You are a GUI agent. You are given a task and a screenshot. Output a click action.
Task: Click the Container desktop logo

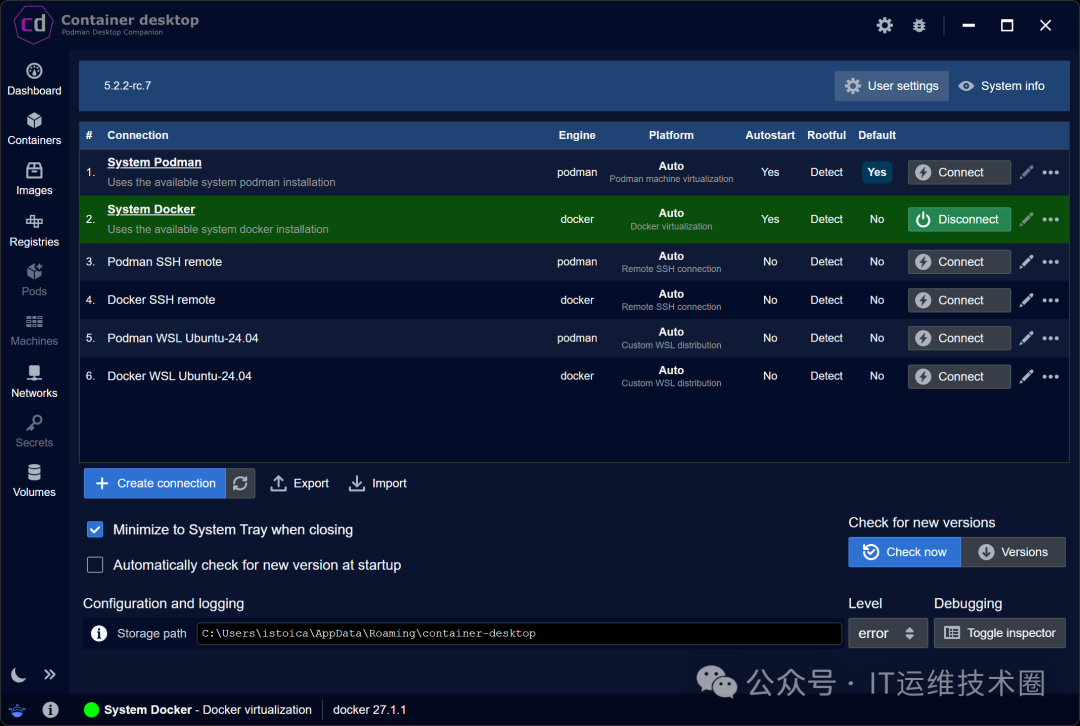(33, 25)
